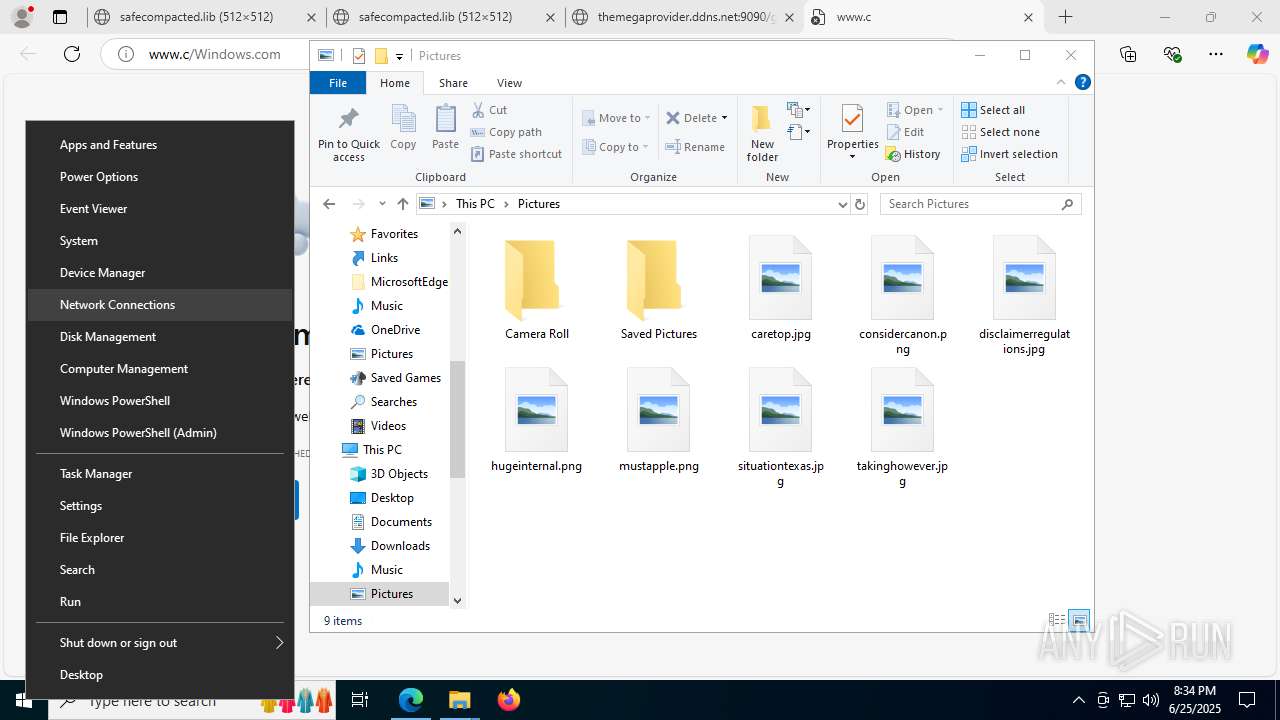Open Firefox from the taskbar

click(509, 700)
